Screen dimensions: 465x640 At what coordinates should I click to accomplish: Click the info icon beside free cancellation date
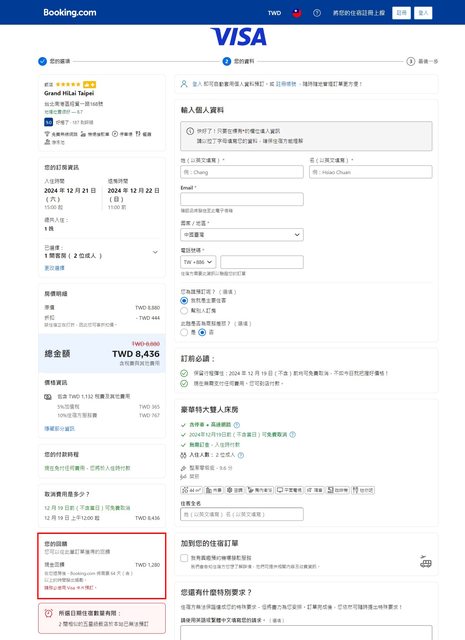coord(293,434)
